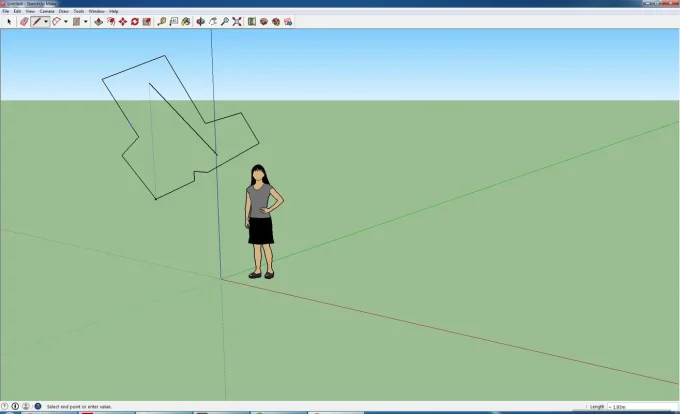The width and height of the screenshot is (680, 414).
Task: Click the help question-mark icon in status bar
Action: [x=37, y=406]
